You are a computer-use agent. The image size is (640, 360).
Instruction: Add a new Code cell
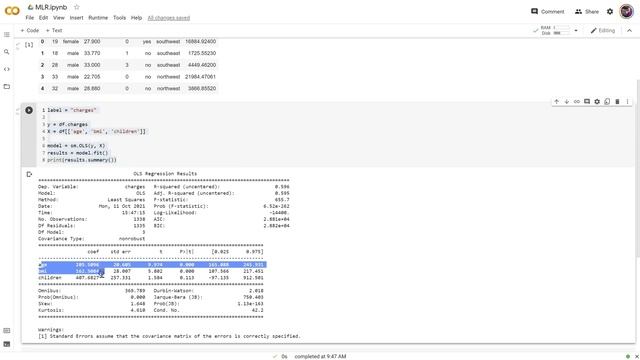30,31
